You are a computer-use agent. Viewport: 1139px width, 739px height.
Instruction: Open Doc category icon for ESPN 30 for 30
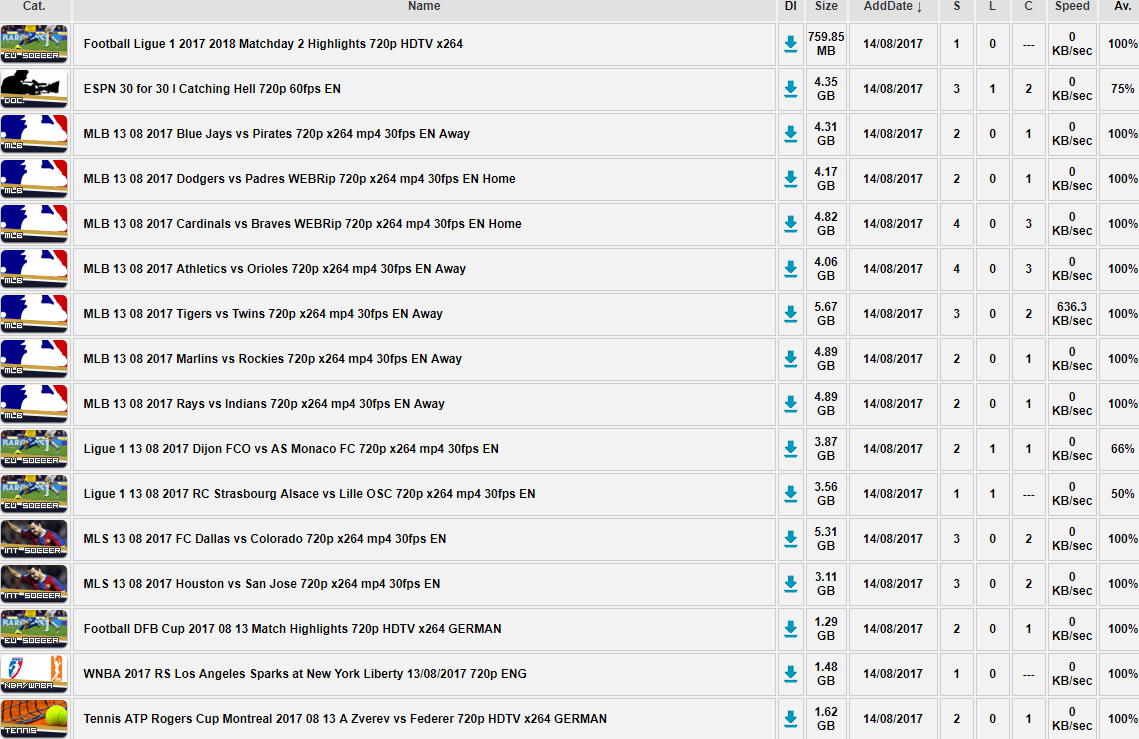(x=34, y=89)
